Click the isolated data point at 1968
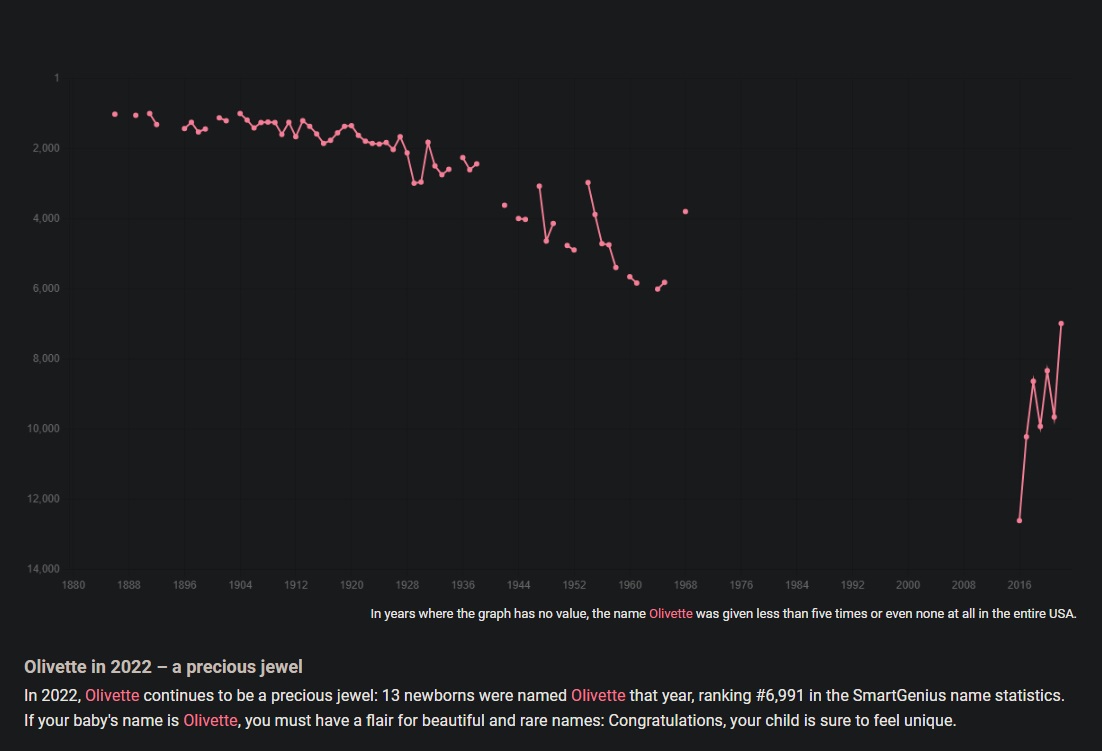This screenshot has height=751, width=1102. click(685, 212)
